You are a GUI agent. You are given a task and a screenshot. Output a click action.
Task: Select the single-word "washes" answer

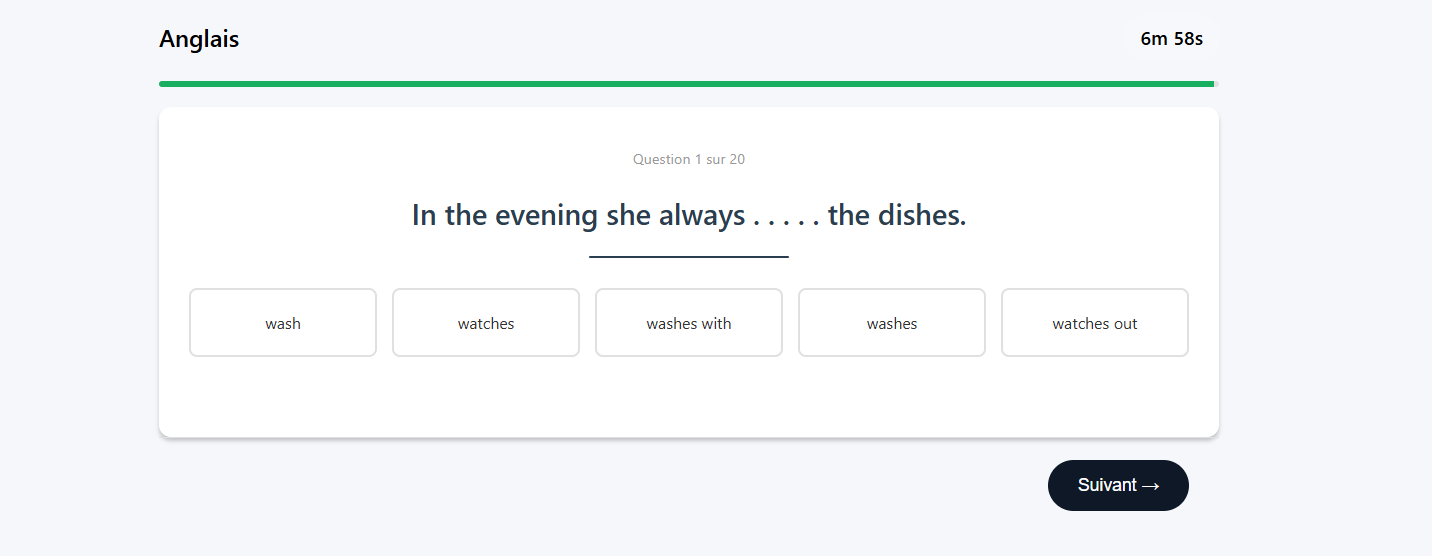[892, 323]
